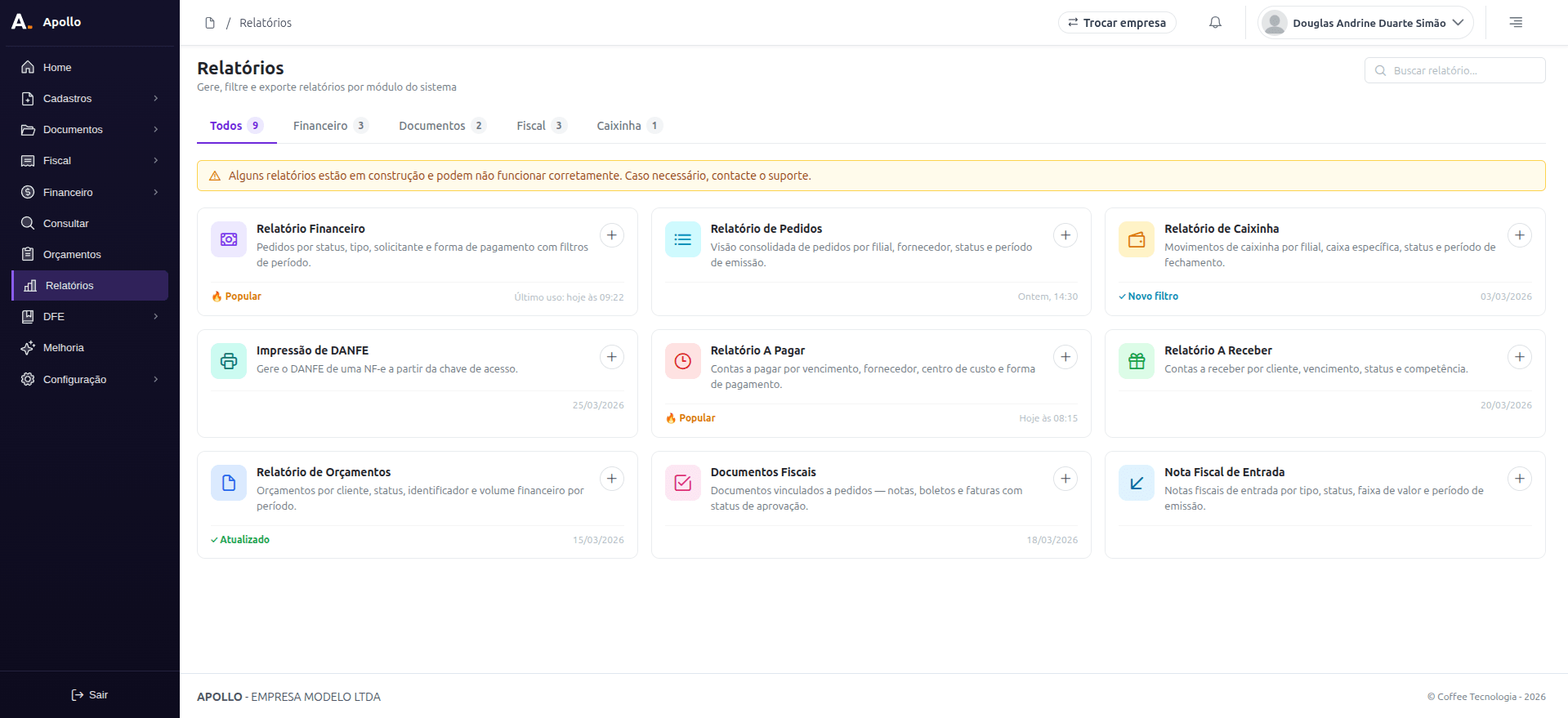1568x718 pixels.
Task: Click the Relatório A Pagar clock icon
Action: point(683,361)
